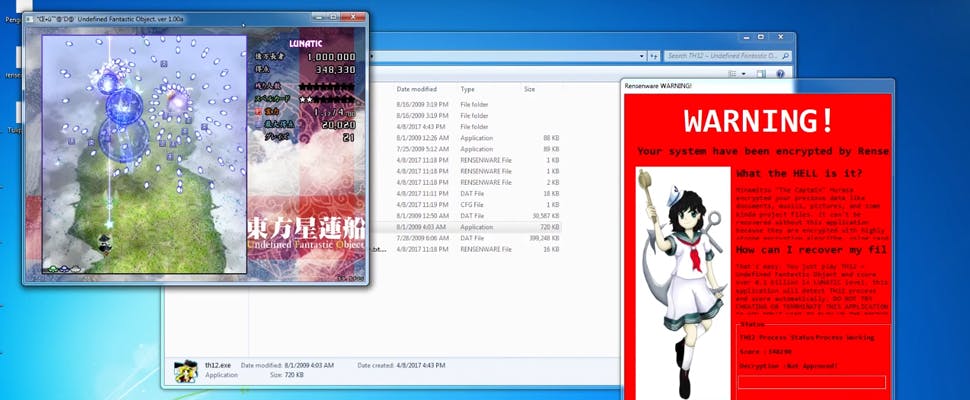Click the 88 KB size cell

(x=551, y=138)
